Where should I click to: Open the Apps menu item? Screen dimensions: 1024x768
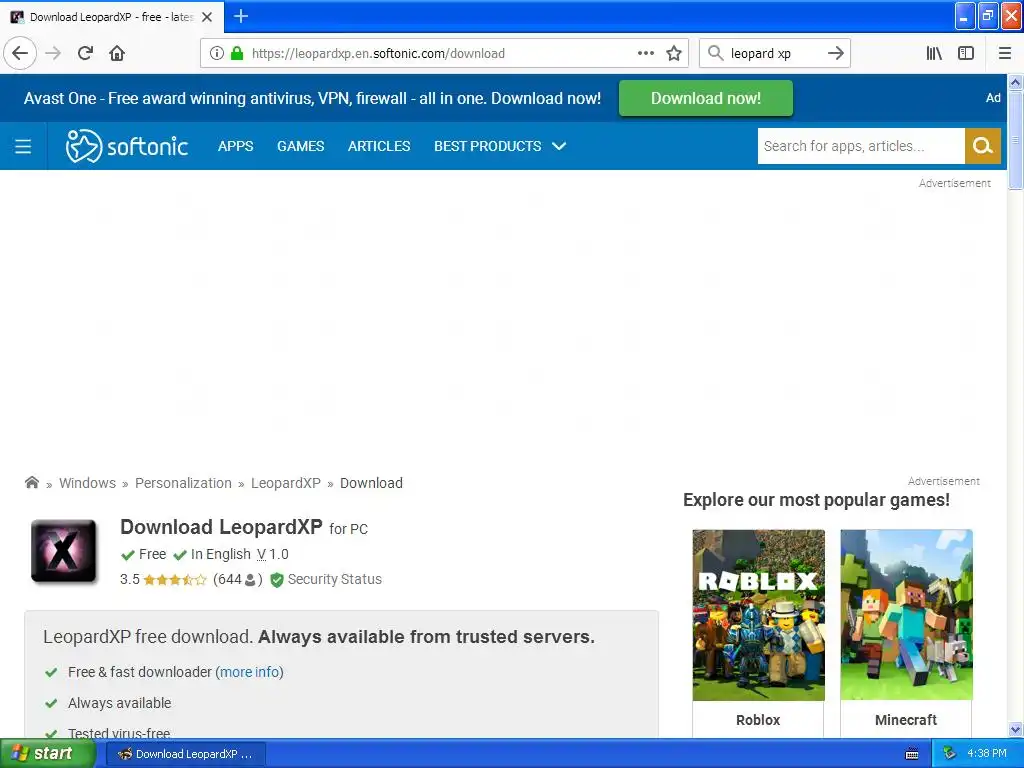click(x=235, y=146)
